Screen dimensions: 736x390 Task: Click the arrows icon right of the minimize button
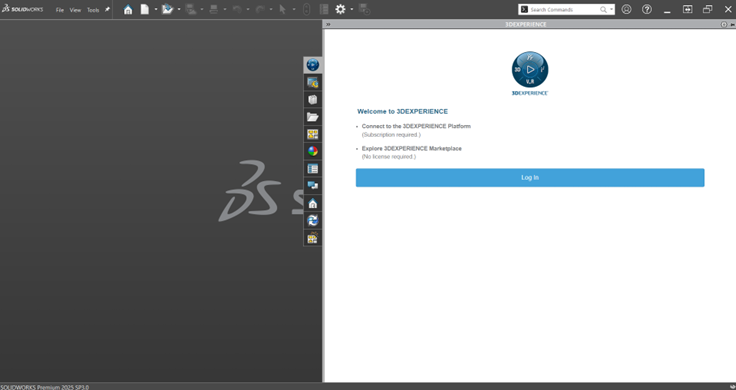[x=687, y=9]
